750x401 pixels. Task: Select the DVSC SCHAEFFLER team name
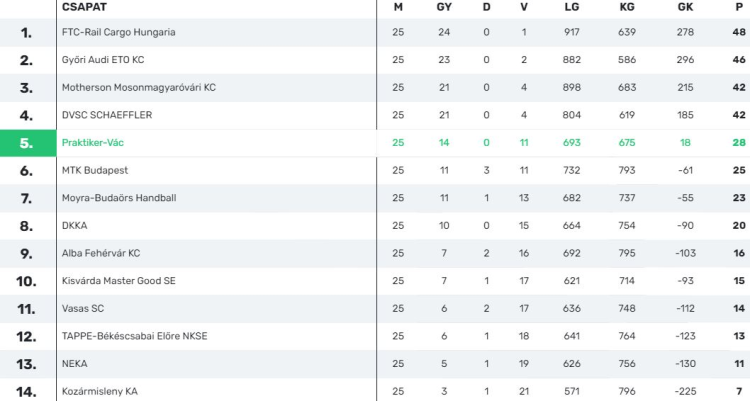pyautogui.click(x=107, y=115)
